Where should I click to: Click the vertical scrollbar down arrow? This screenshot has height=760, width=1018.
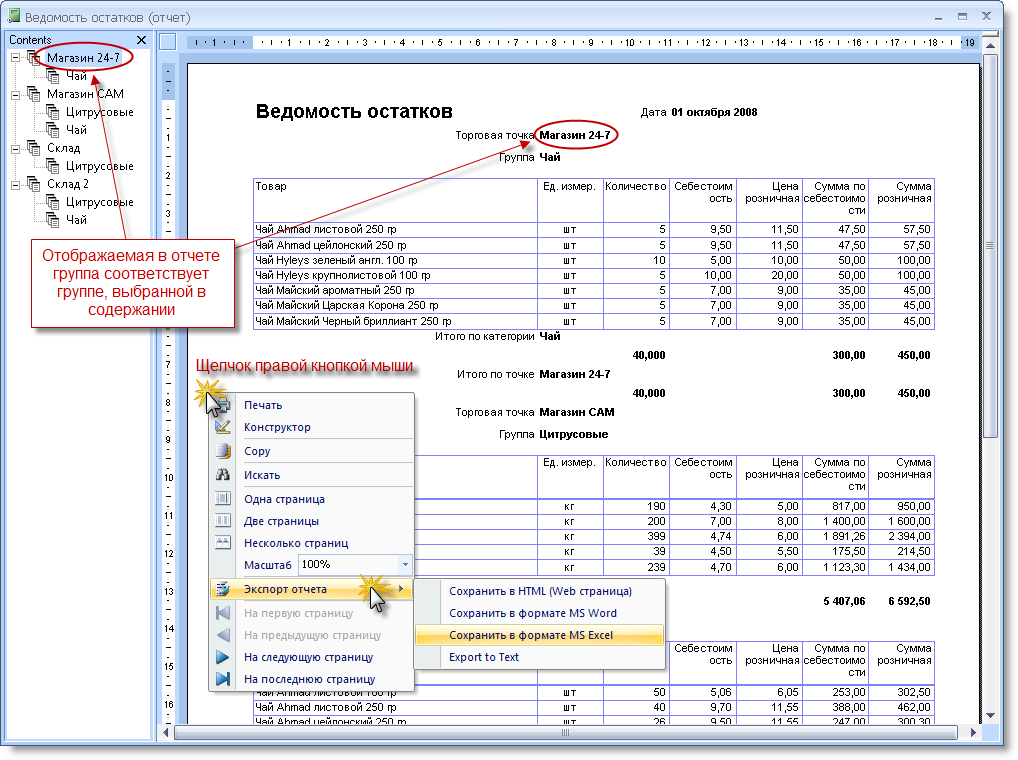990,715
